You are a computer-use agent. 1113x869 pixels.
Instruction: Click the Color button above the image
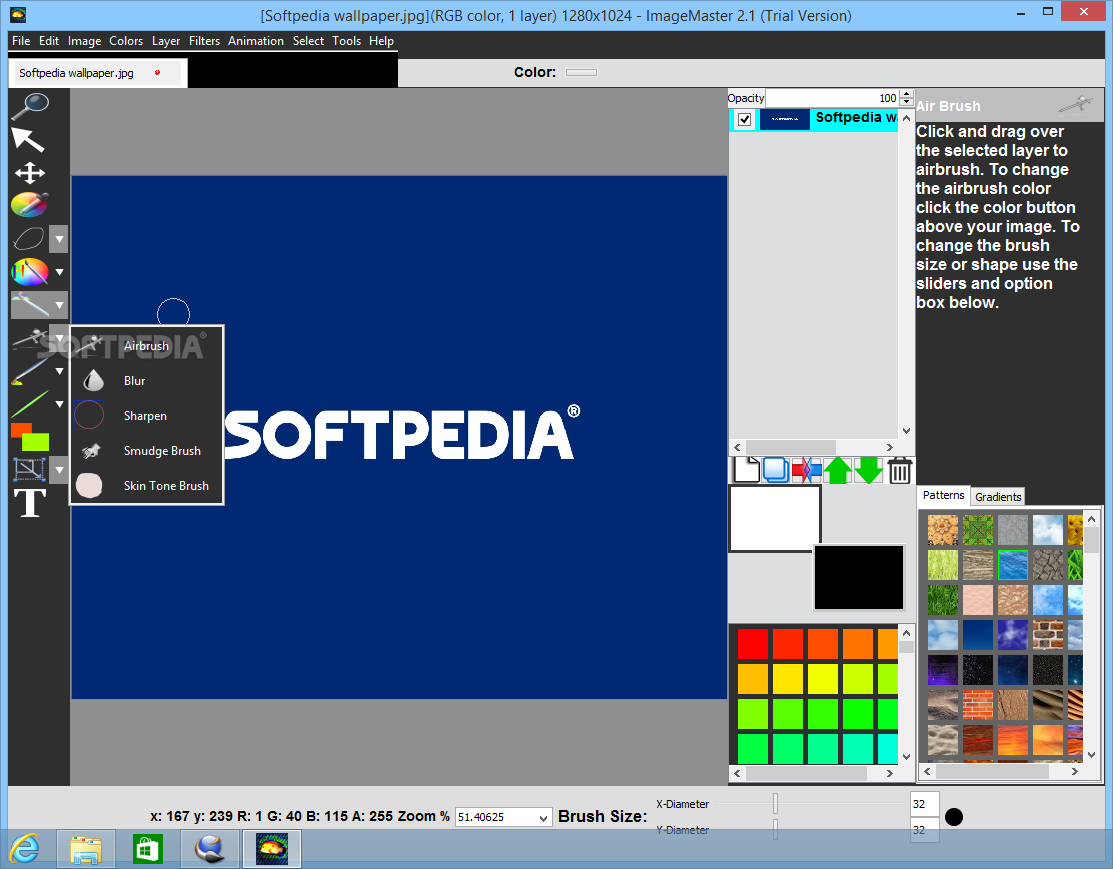[x=581, y=72]
